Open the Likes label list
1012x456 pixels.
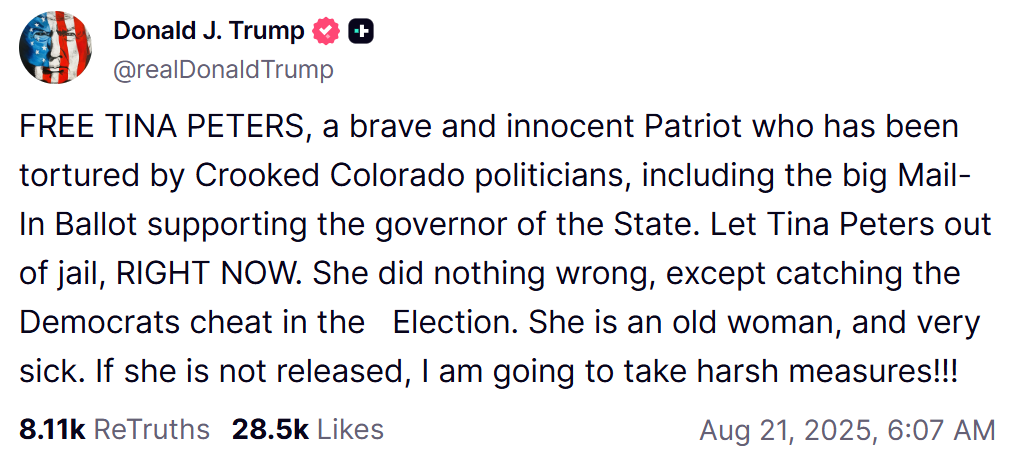click(x=350, y=429)
